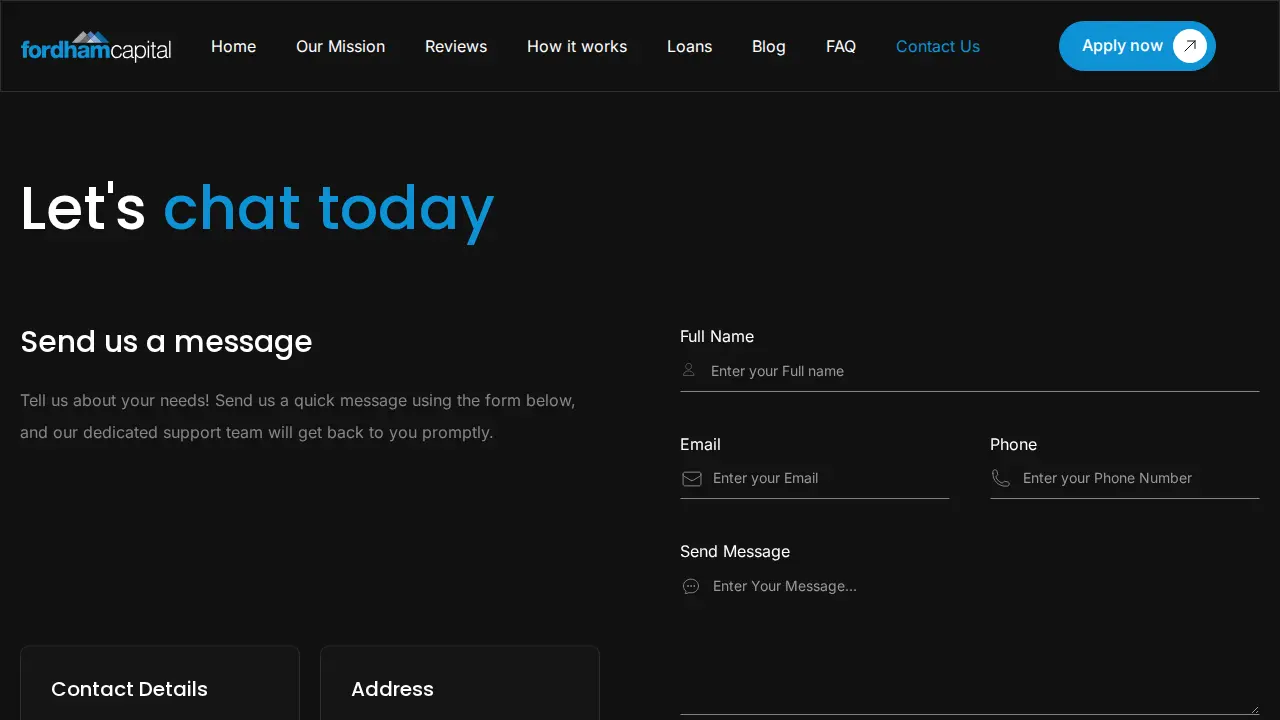The height and width of the screenshot is (720, 1280).
Task: Click the Email field label
Action: click(700, 445)
